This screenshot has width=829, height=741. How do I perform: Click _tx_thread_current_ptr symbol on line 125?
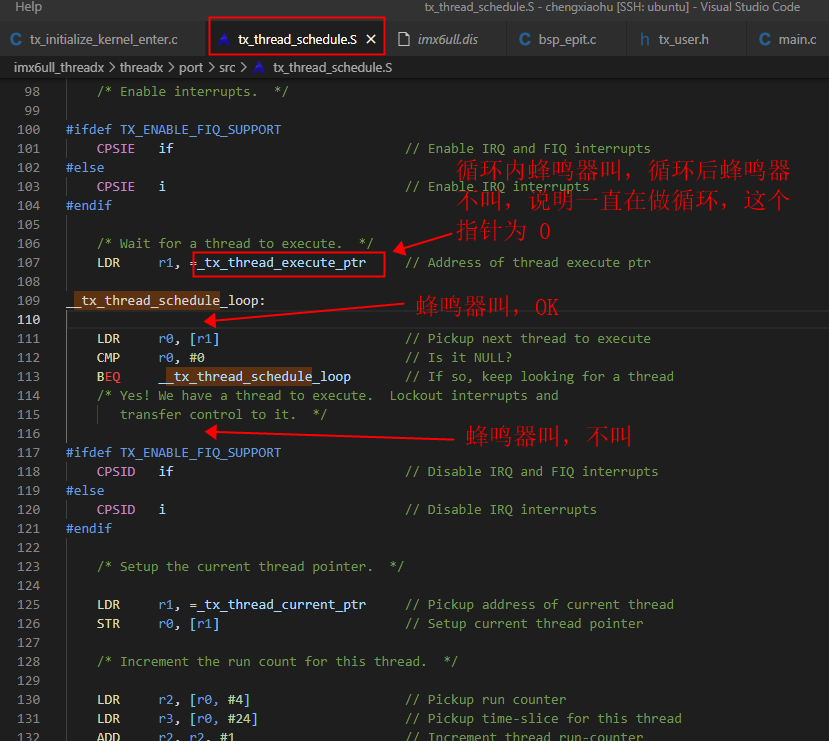point(281,605)
